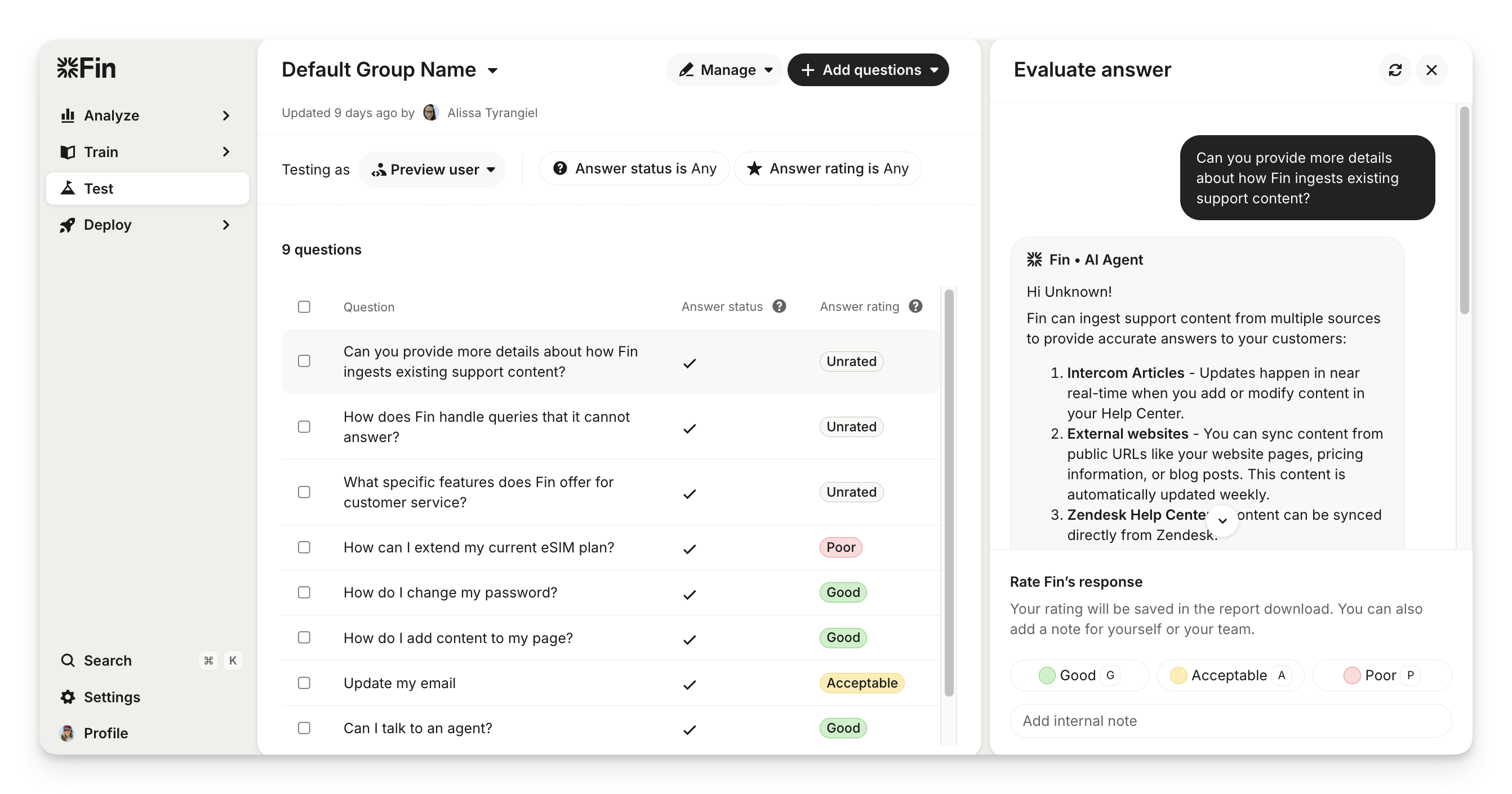Image resolution: width=1512 pixels, height=794 pixels.
Task: Click the refresh icon in Evaluate answer
Action: [x=1395, y=70]
